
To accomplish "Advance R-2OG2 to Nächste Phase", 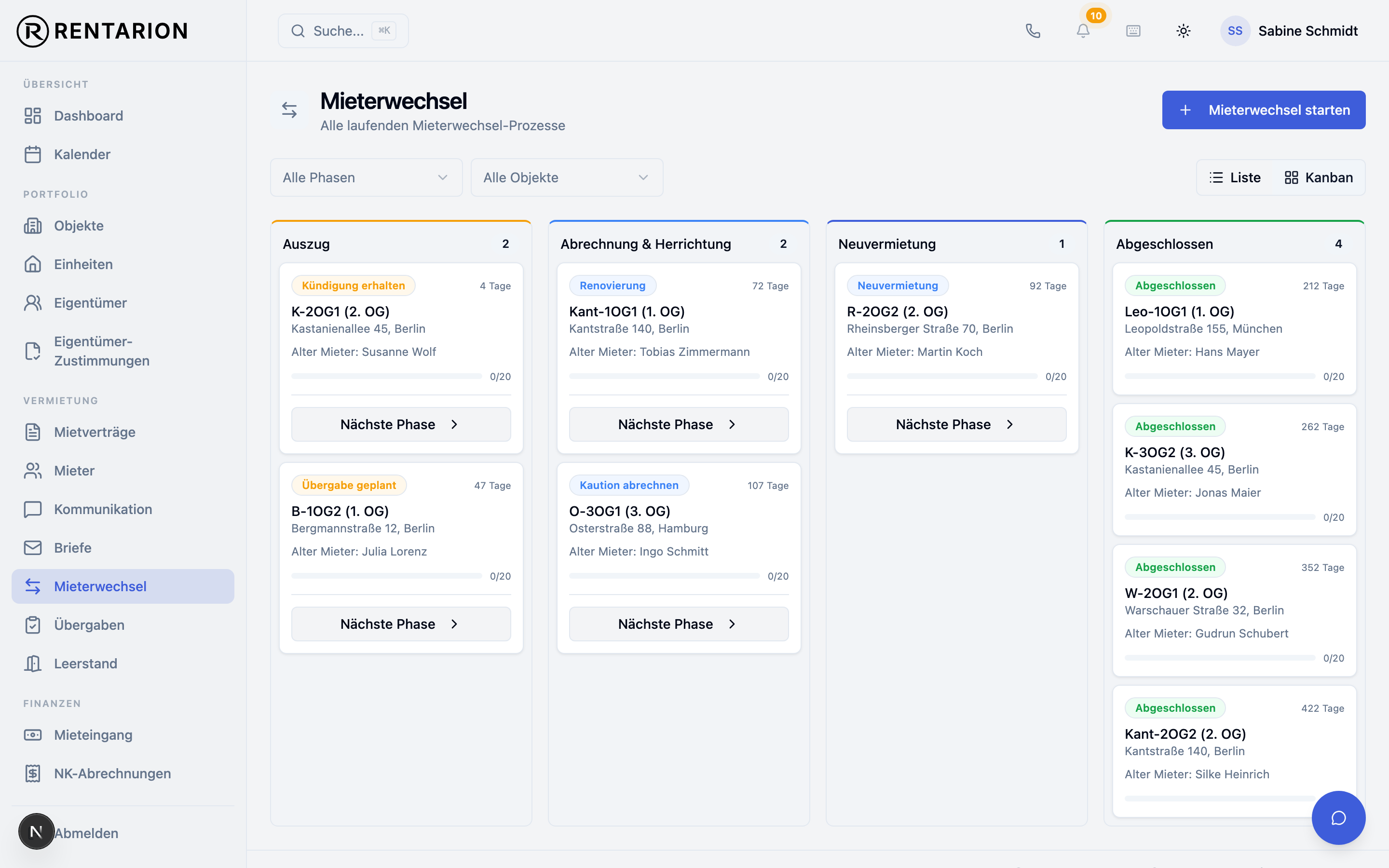I will click(x=956, y=424).
